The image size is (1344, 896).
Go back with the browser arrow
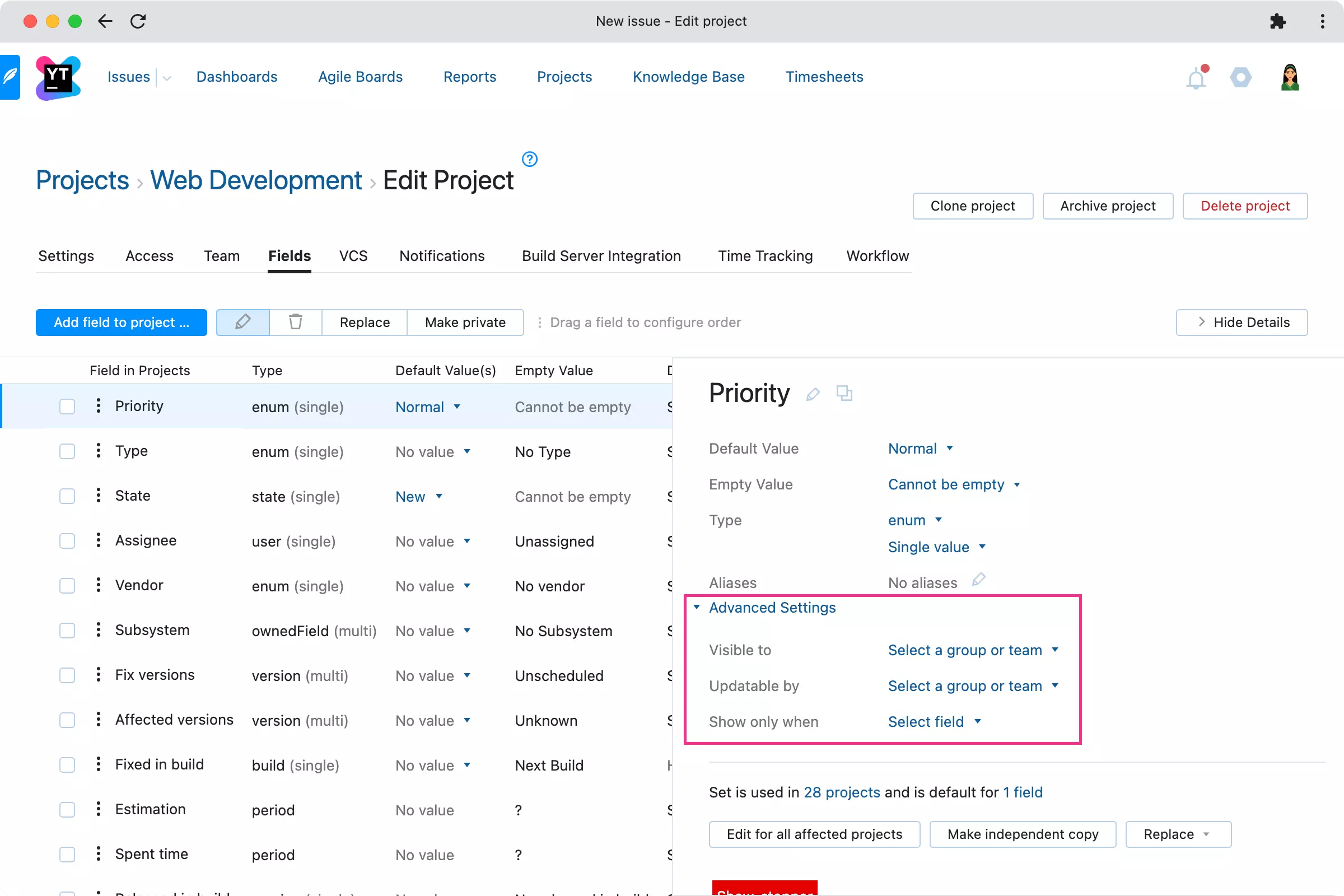coord(105,21)
